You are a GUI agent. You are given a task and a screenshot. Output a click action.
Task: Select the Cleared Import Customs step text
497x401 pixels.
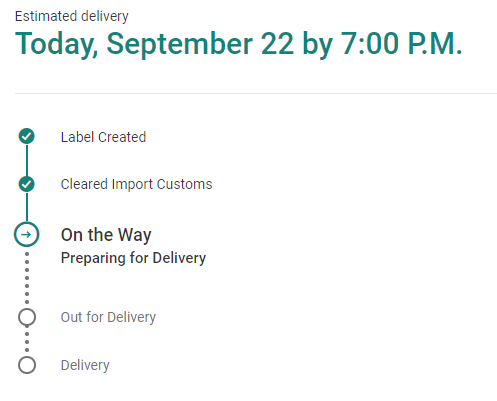(136, 184)
